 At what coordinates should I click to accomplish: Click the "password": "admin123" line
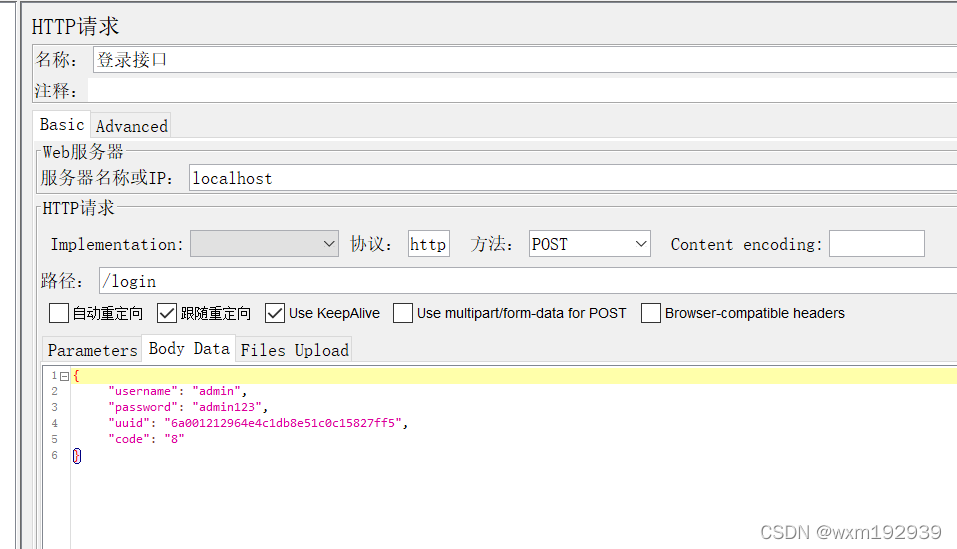click(187, 407)
